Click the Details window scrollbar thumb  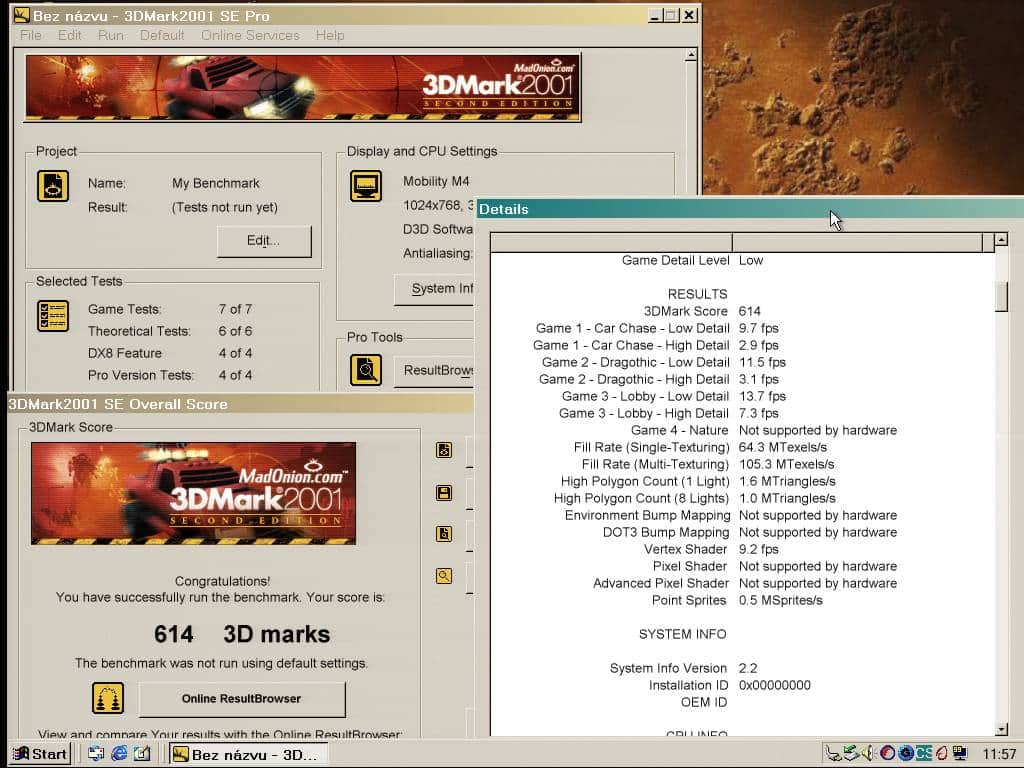pyautogui.click(x=1001, y=297)
